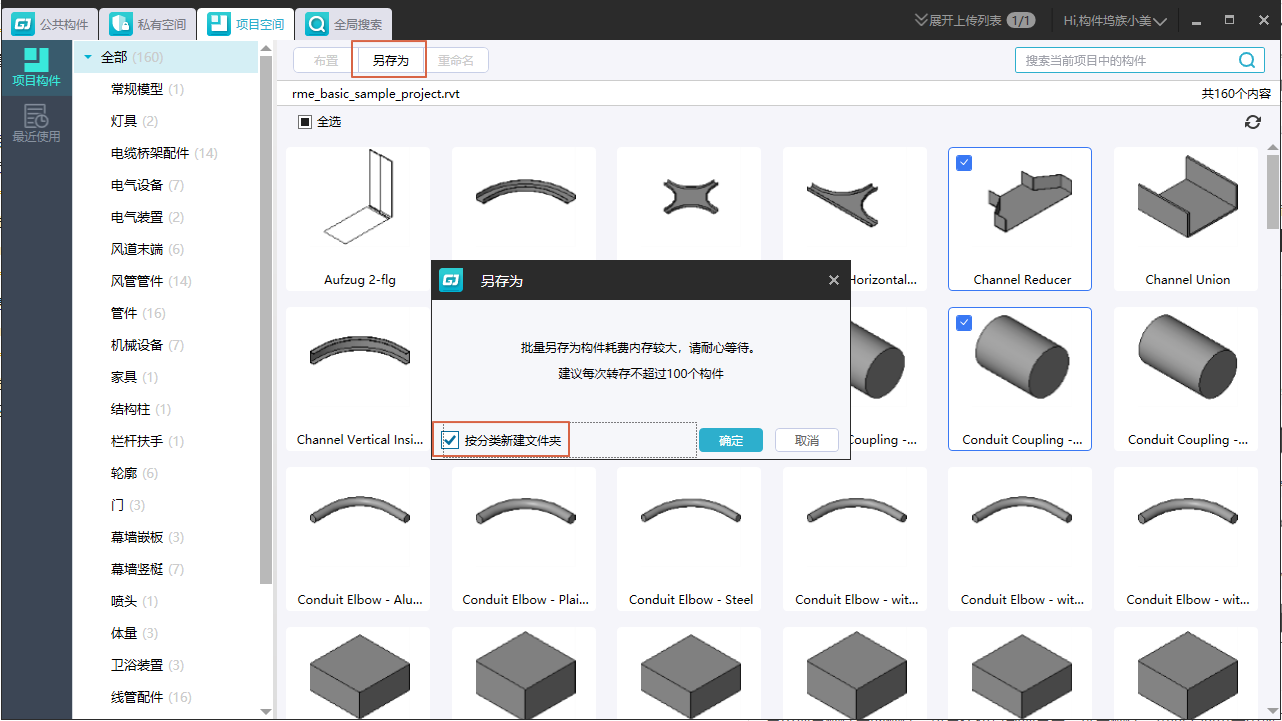Uncheck the checked Conduit Coupling item checkbox
1282x721 pixels.
(965, 322)
